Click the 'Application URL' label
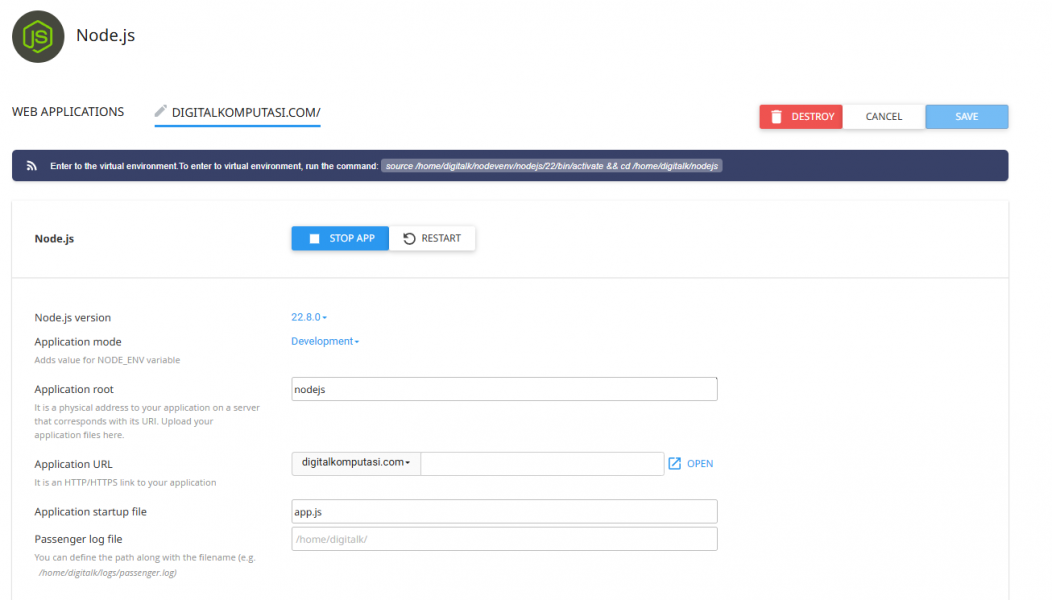1052x600 pixels. pyautogui.click(x=73, y=464)
